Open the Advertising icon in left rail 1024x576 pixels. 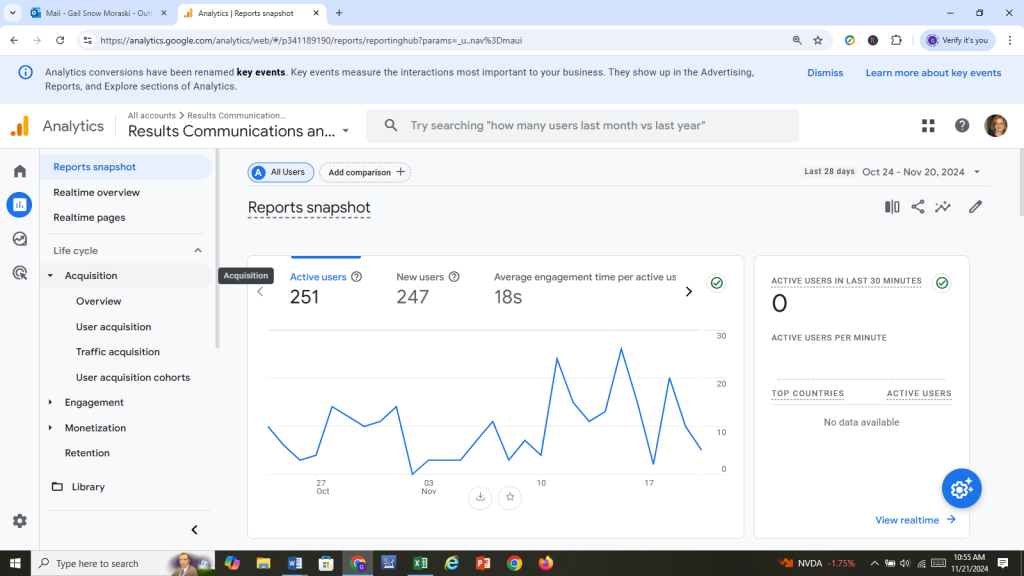pyautogui.click(x=20, y=273)
